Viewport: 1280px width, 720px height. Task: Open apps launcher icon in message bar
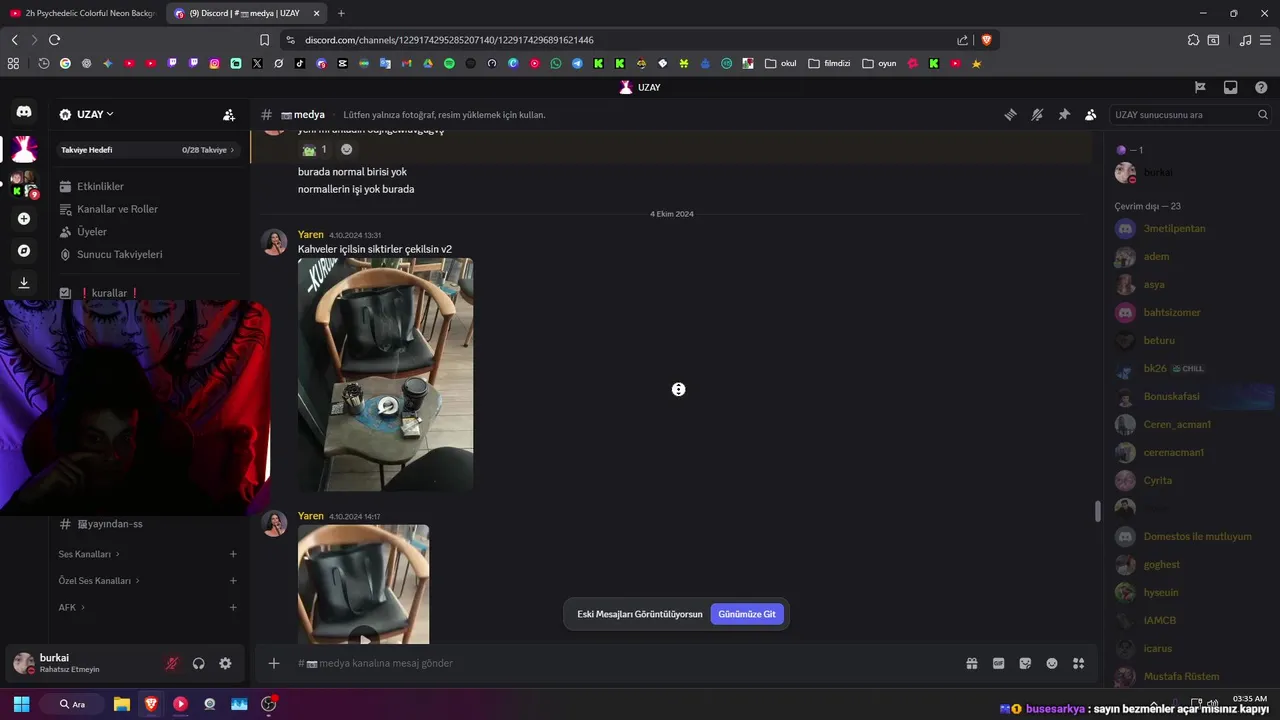(1078, 663)
